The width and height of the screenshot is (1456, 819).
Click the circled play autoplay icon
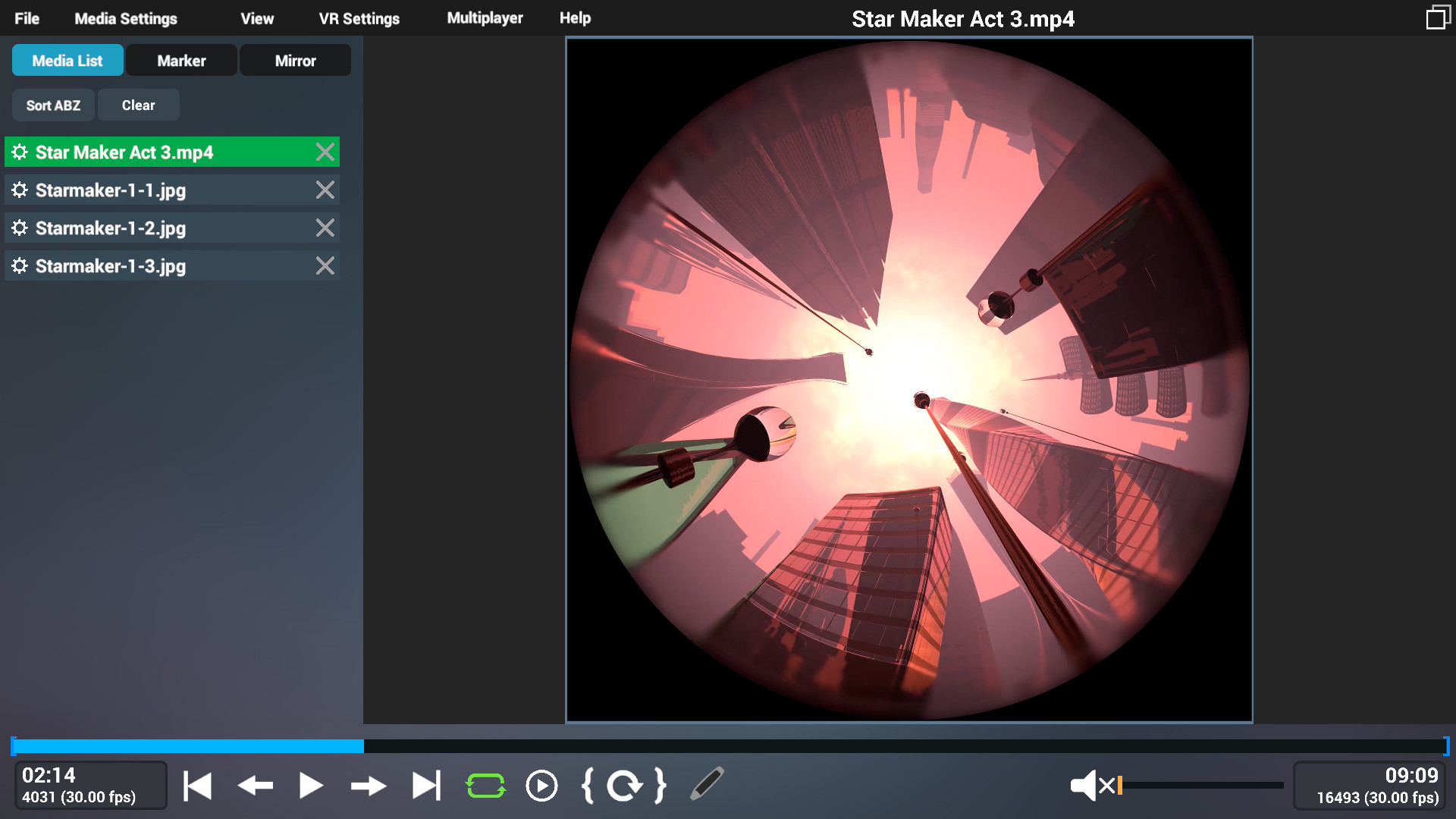[x=541, y=786]
